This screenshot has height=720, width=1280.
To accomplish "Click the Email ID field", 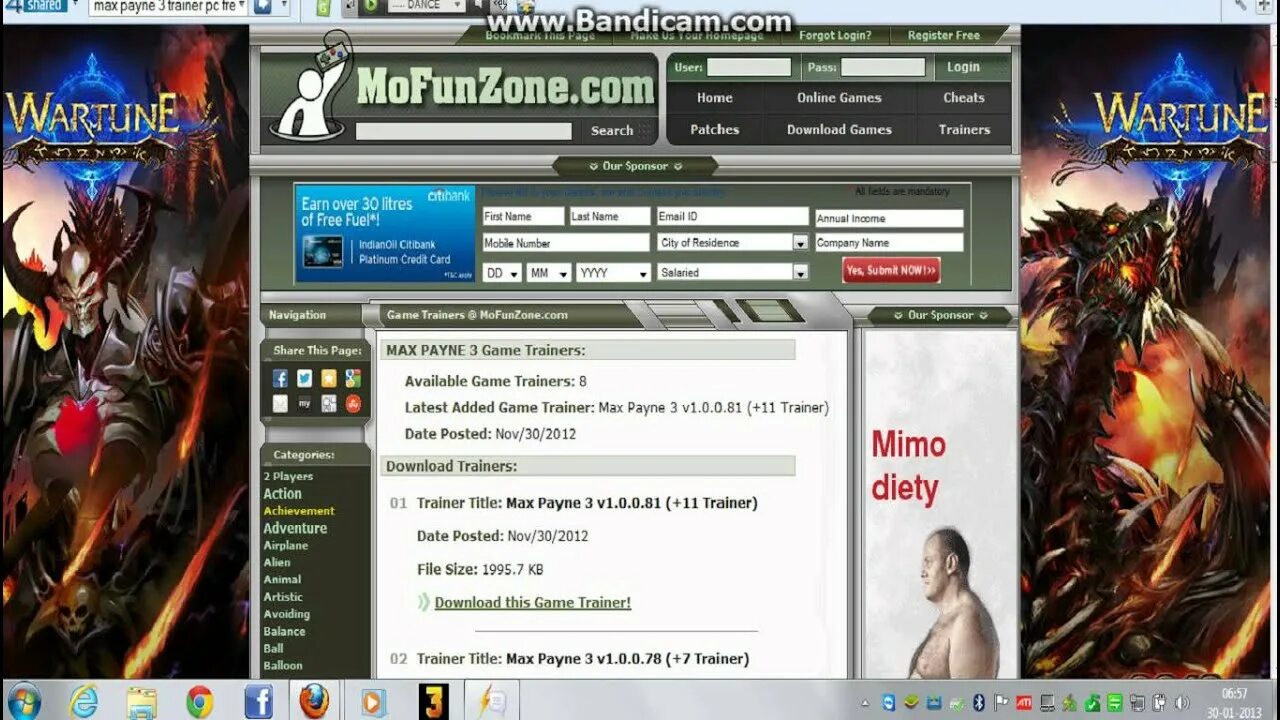I will point(733,216).
